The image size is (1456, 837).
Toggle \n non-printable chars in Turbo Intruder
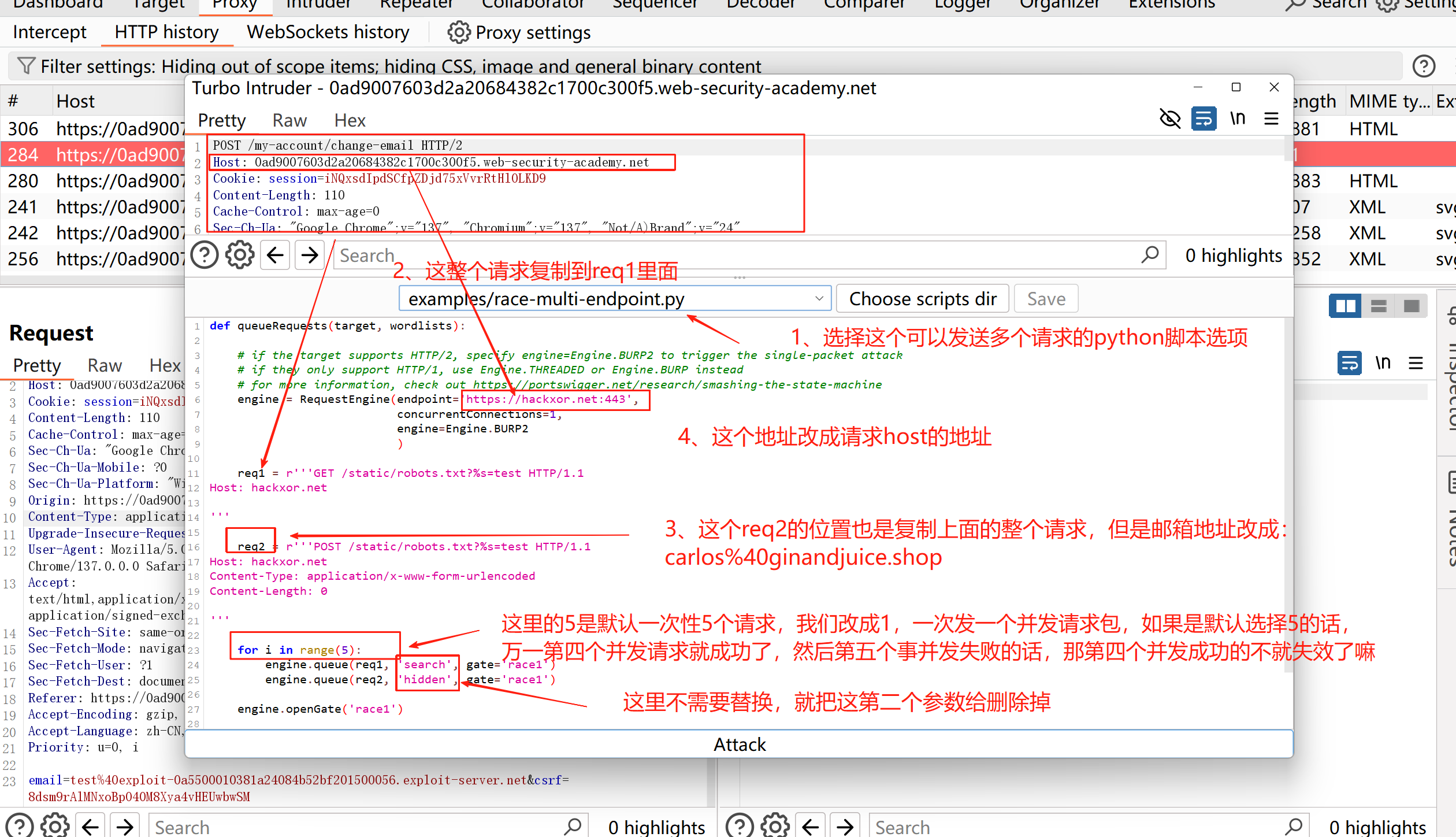click(x=1237, y=119)
